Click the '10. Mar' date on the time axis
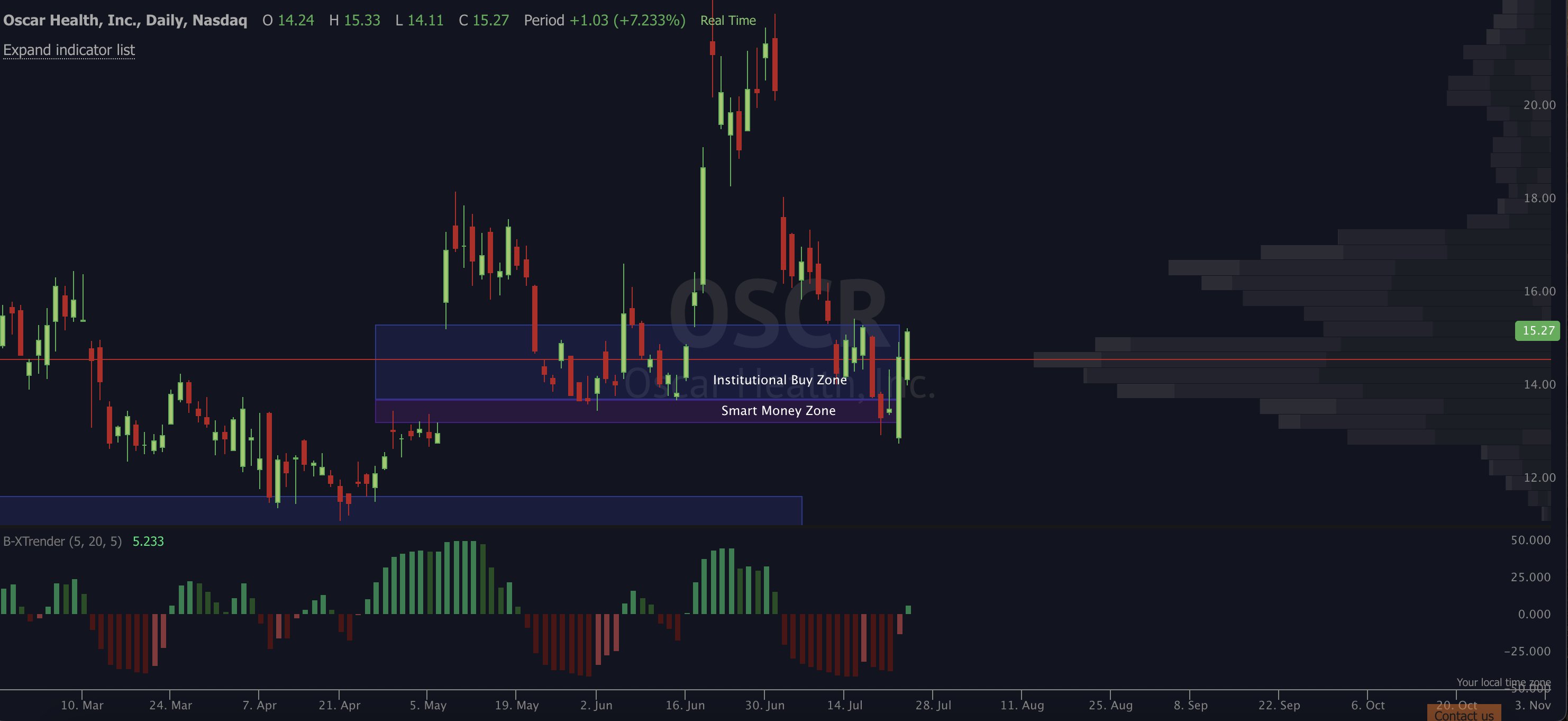 point(82,705)
